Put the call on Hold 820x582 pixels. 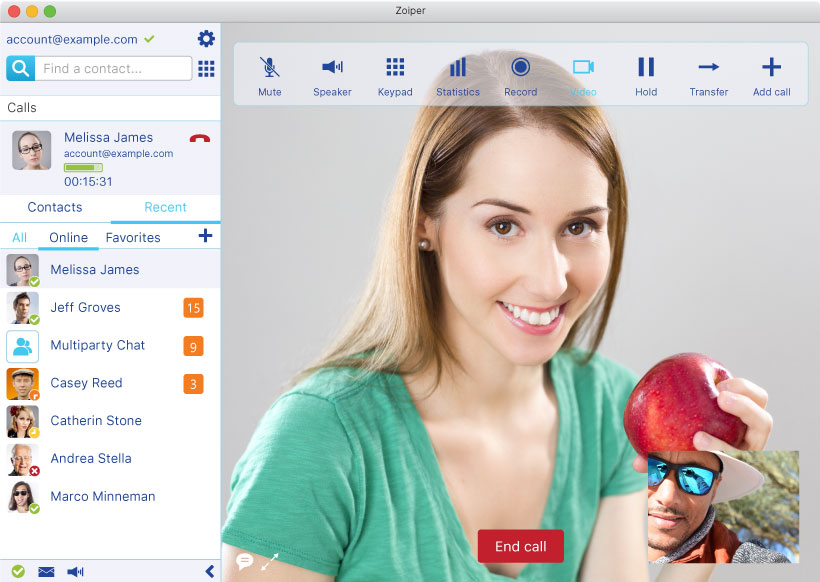pos(646,76)
